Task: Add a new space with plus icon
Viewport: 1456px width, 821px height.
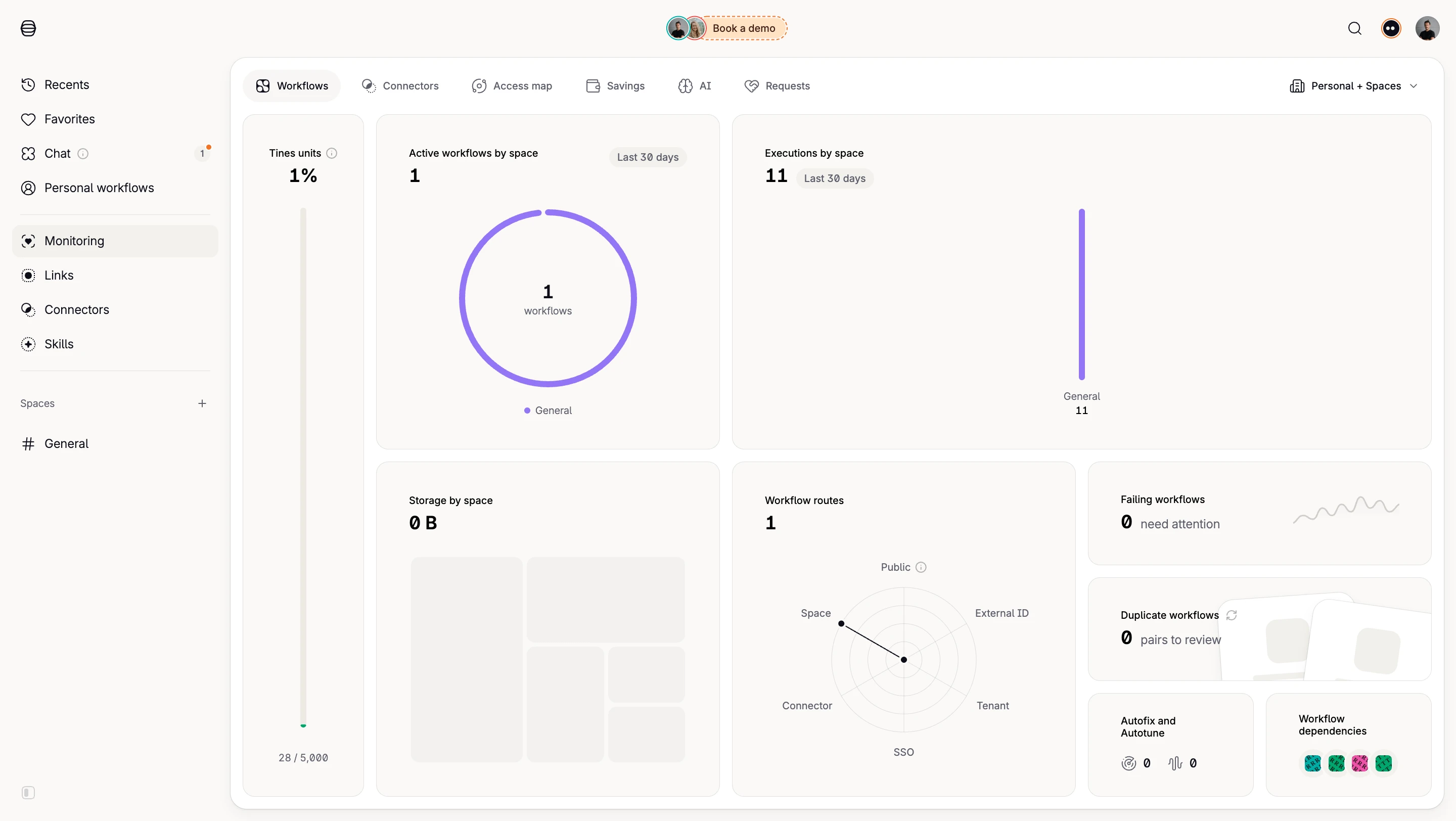Action: click(x=202, y=403)
